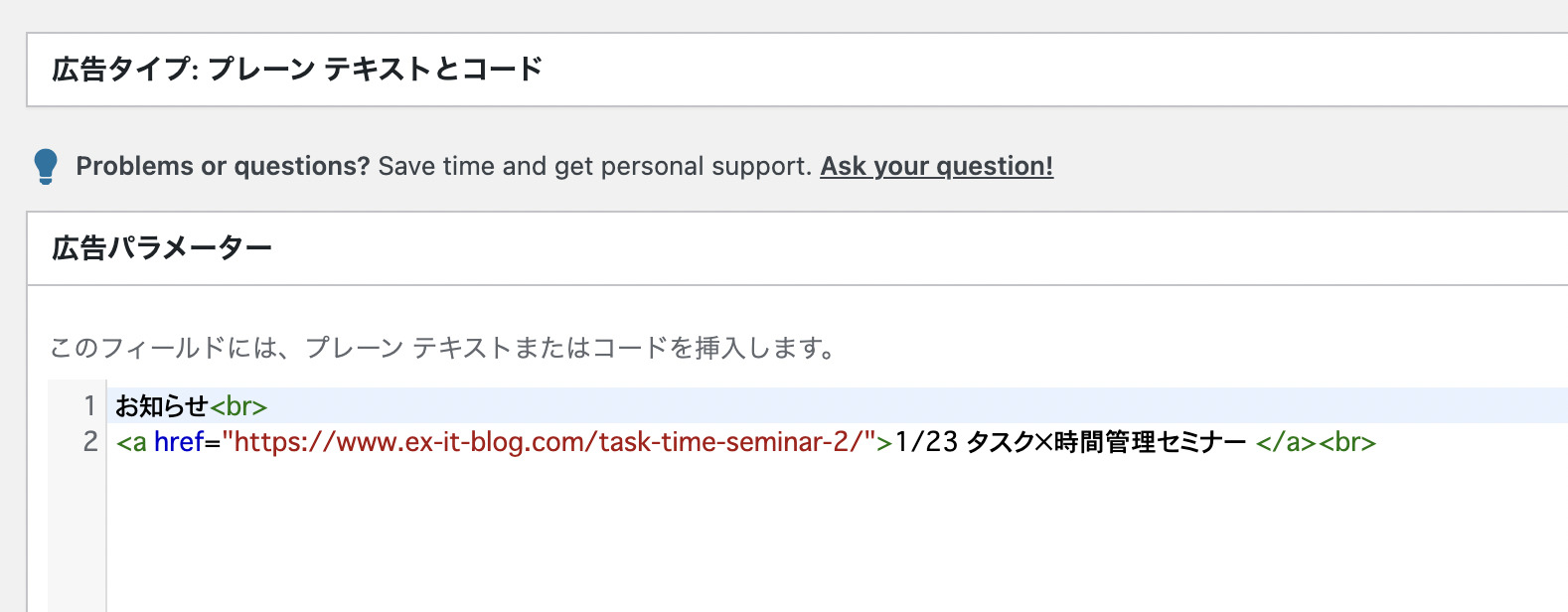This screenshot has width=1568, height=612.
Task: Select line number 2 in code gutter
Action: point(89,441)
